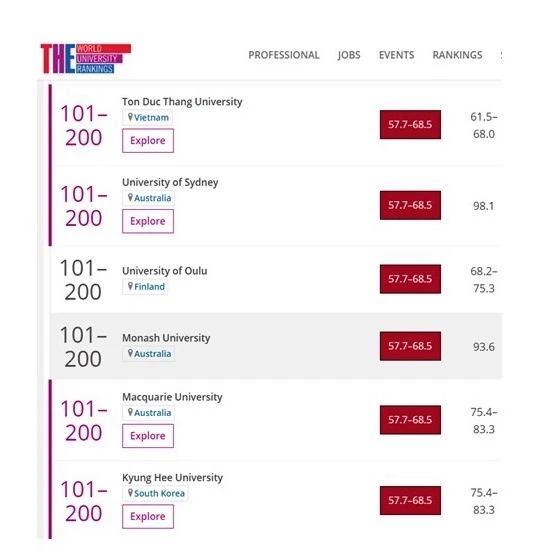Go to the Events menu item
This screenshot has height=556, width=537.
[397, 55]
